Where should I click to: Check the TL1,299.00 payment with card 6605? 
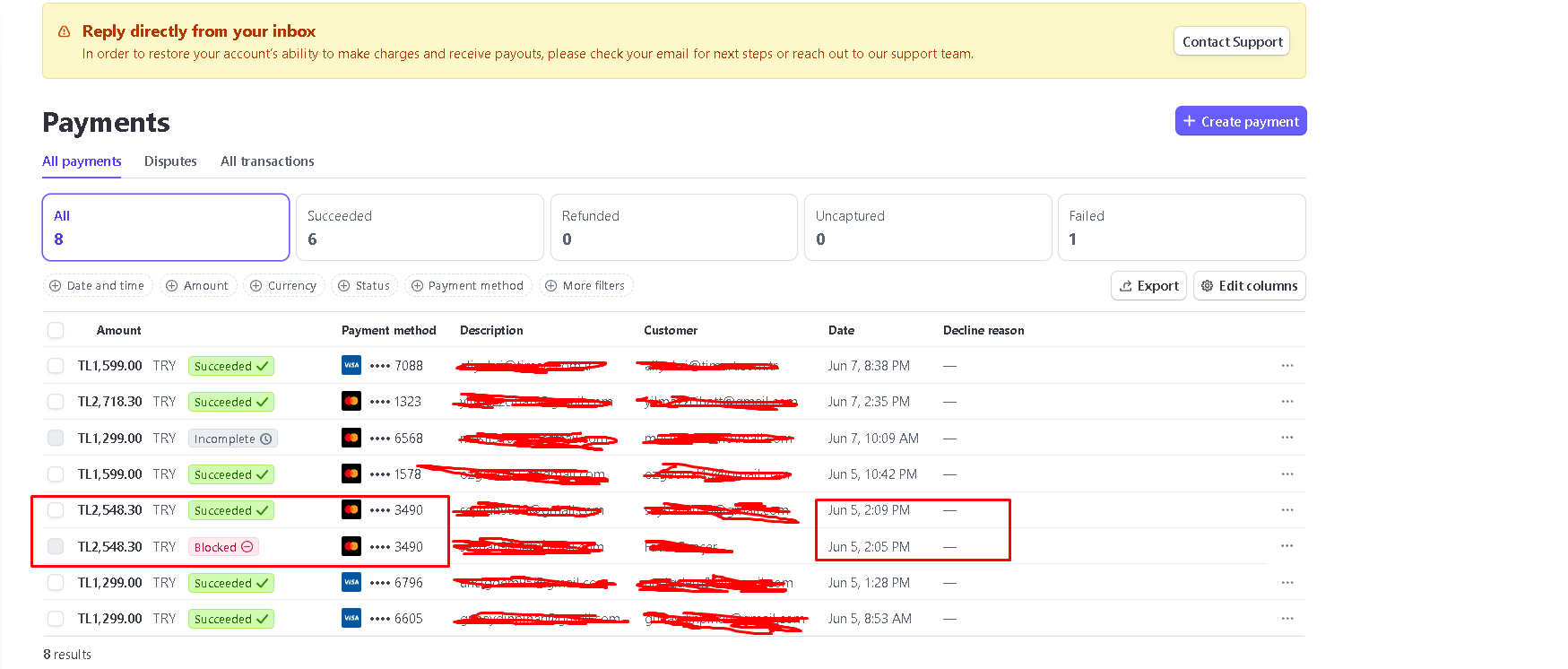click(56, 618)
